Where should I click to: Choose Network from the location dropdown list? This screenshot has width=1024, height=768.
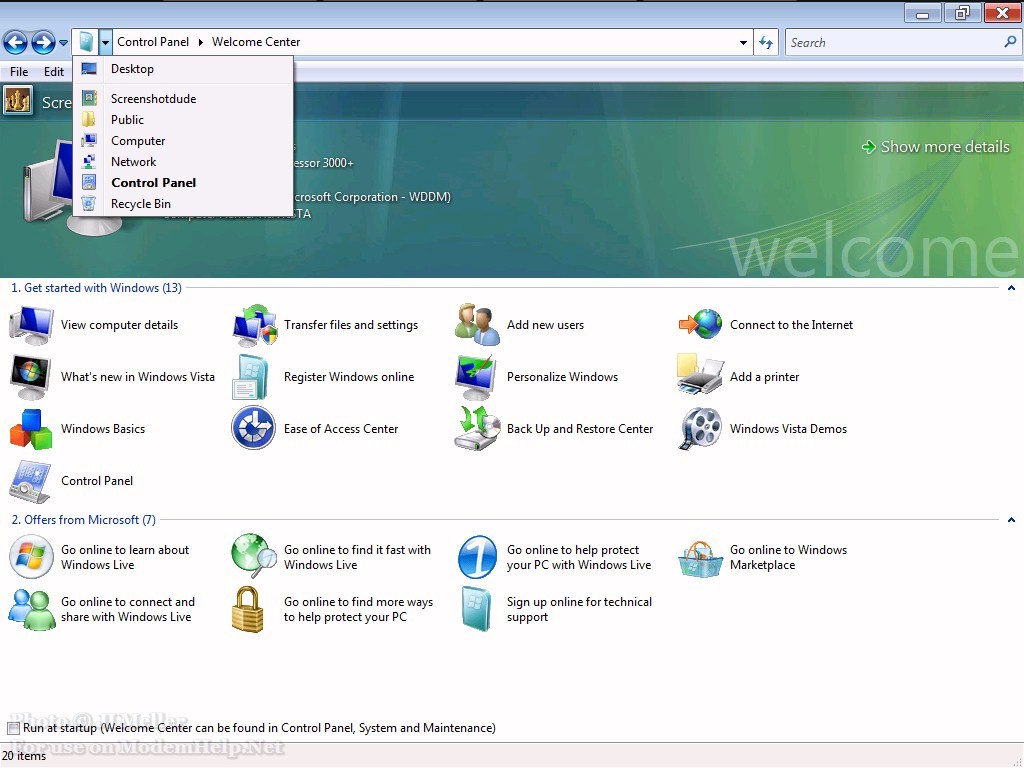pyautogui.click(x=183, y=161)
